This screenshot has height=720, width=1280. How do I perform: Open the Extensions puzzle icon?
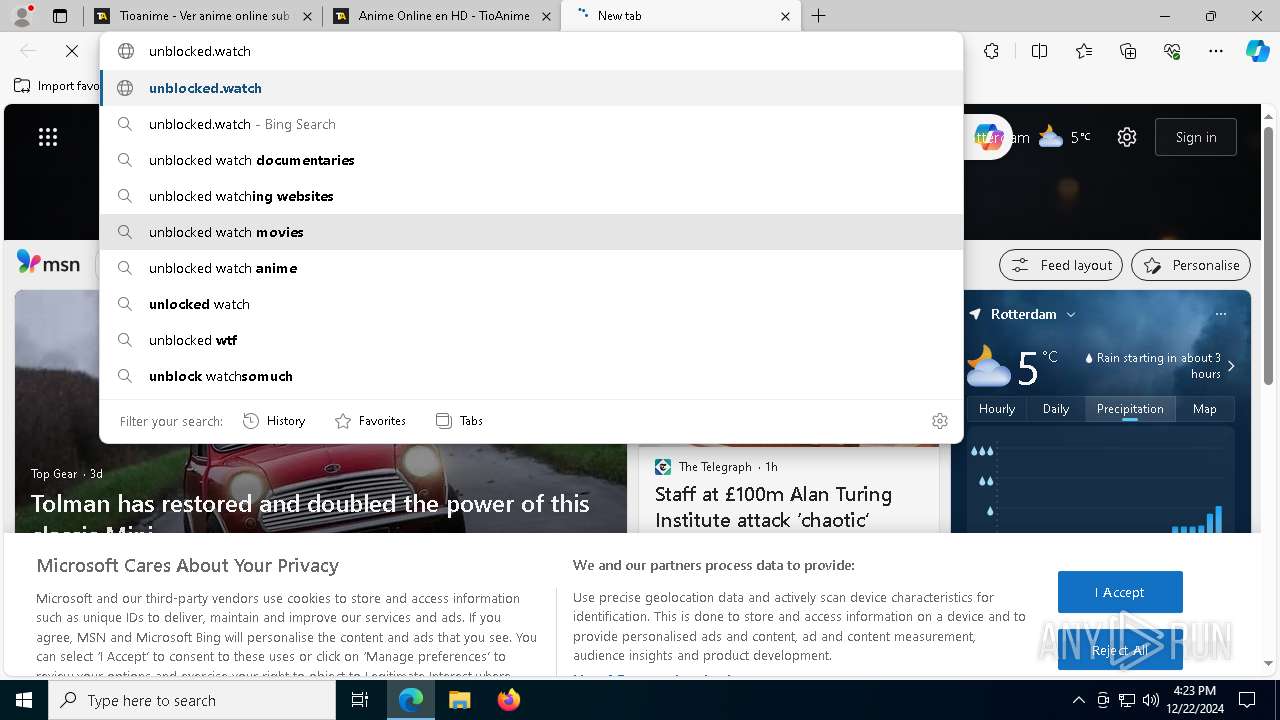pos(991,51)
